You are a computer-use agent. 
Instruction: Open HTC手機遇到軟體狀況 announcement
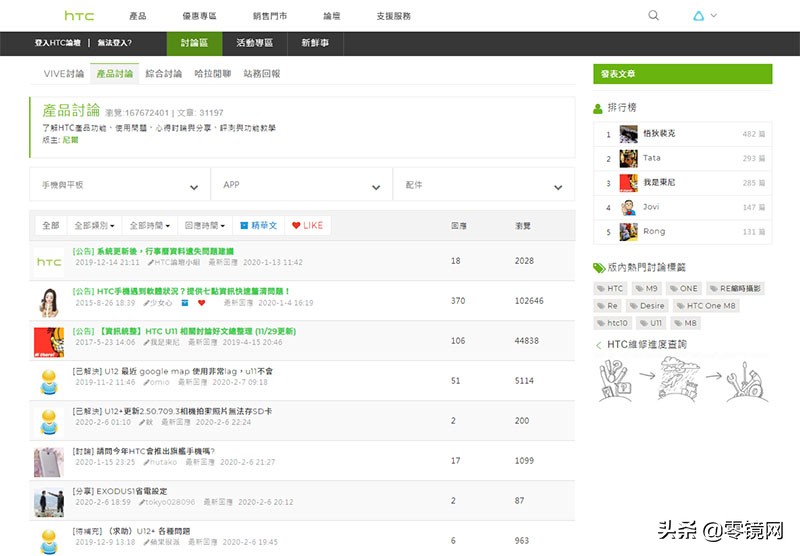point(181,291)
